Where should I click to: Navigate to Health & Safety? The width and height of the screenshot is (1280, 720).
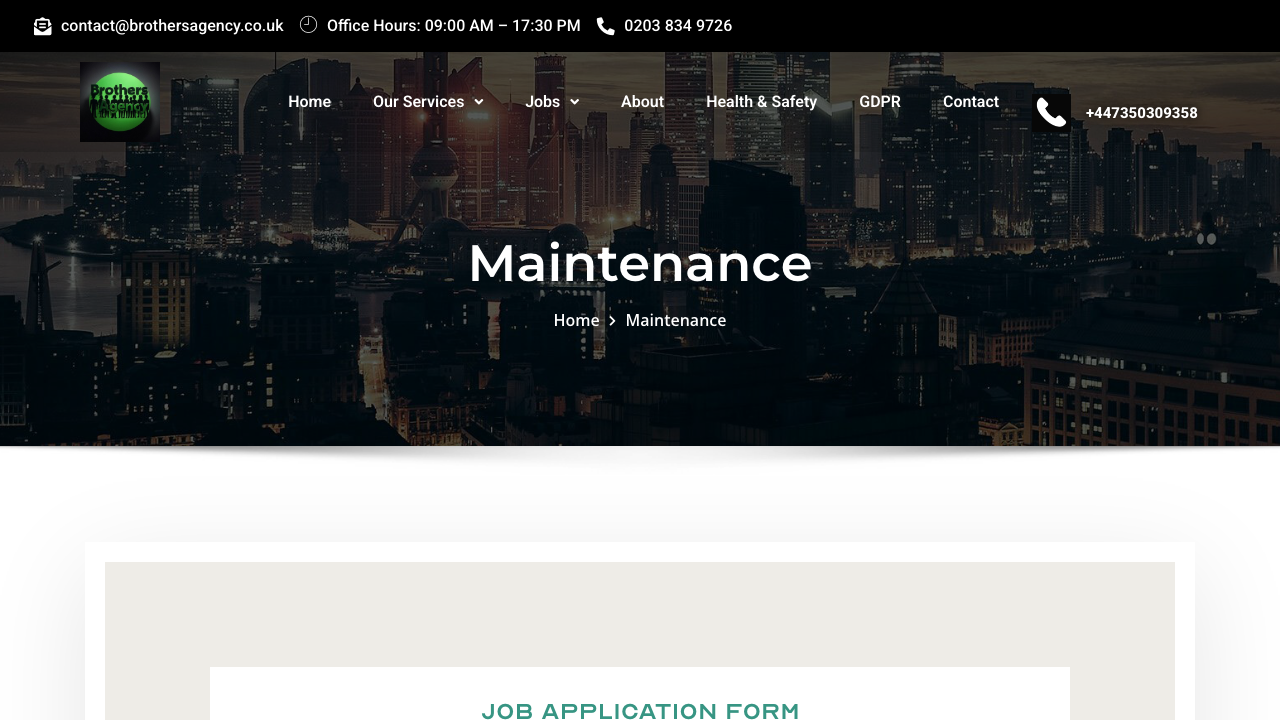761,101
